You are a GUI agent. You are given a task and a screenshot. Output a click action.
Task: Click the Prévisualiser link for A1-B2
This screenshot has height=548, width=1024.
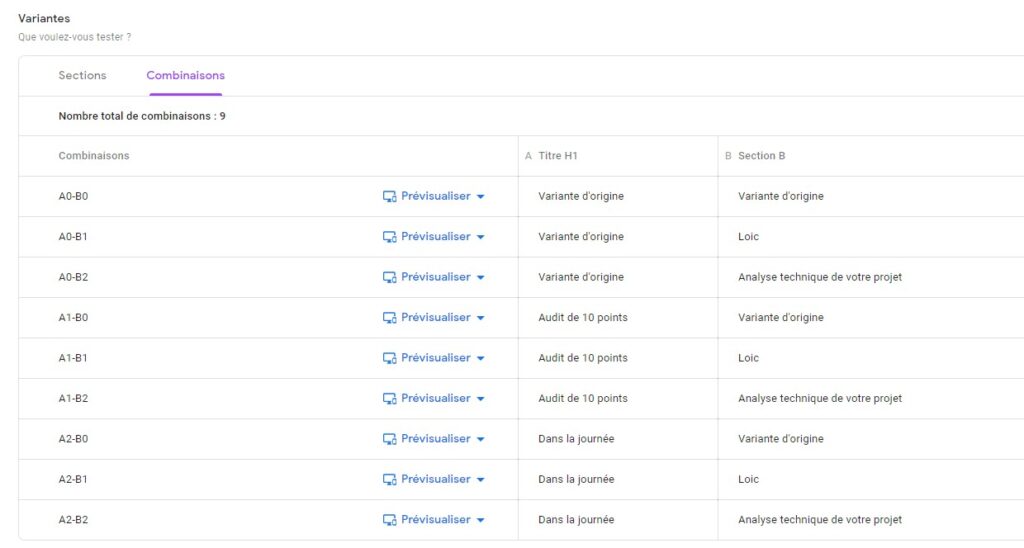click(x=436, y=398)
